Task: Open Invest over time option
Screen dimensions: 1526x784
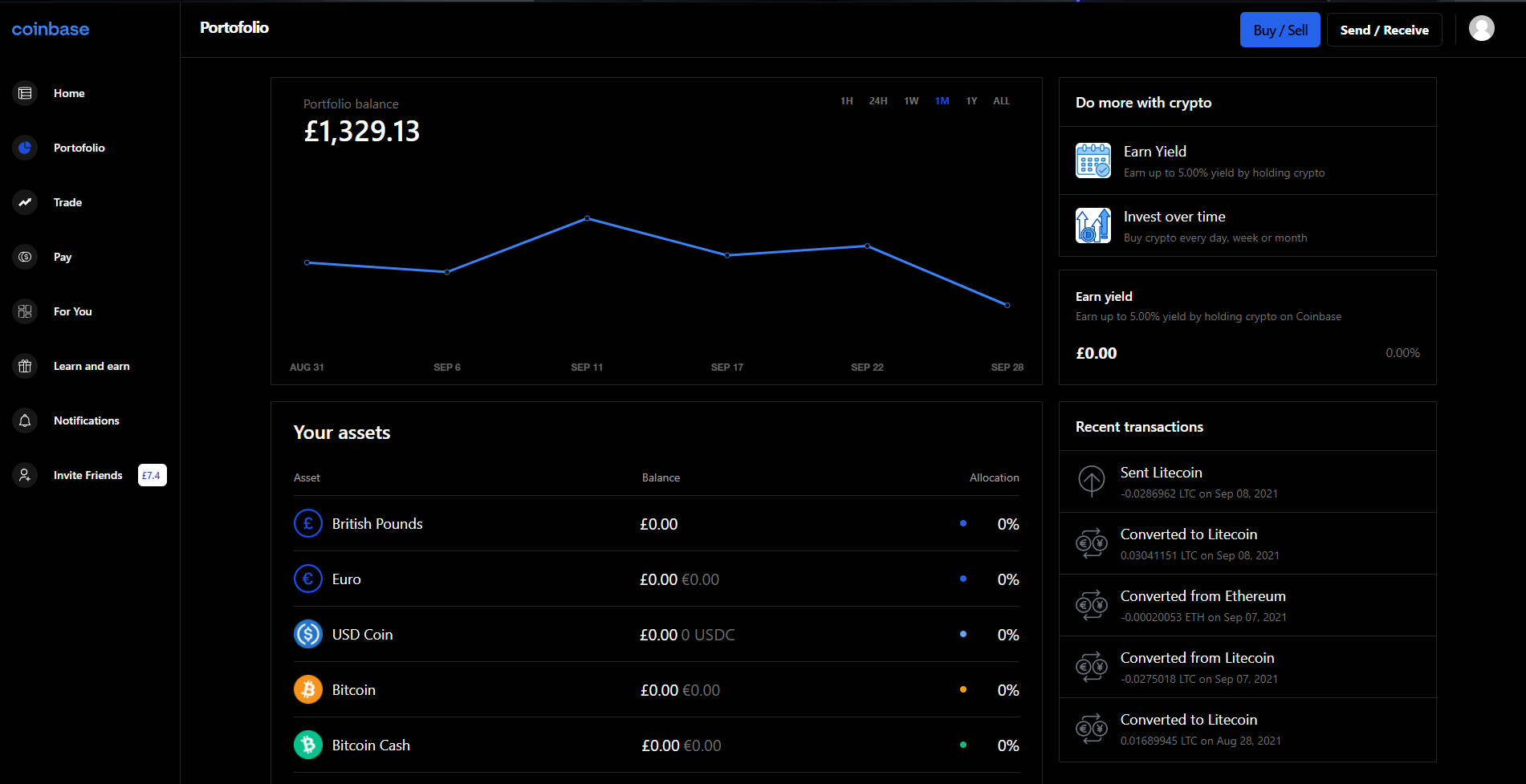Action: [1247, 225]
